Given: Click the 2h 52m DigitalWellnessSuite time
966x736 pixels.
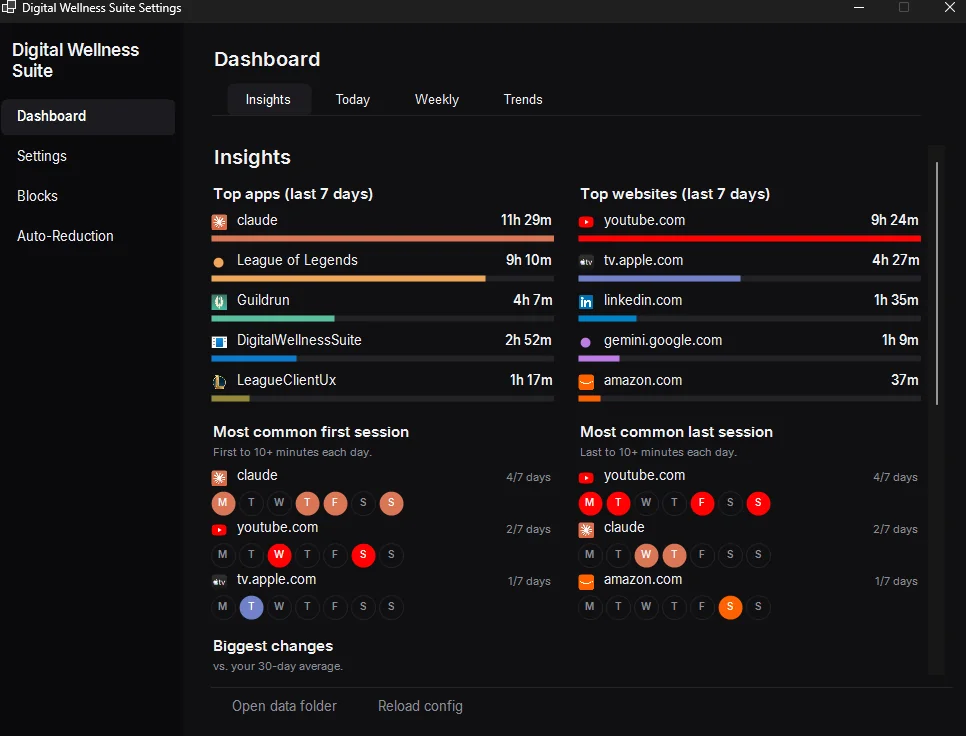Looking at the screenshot, I should (528, 341).
